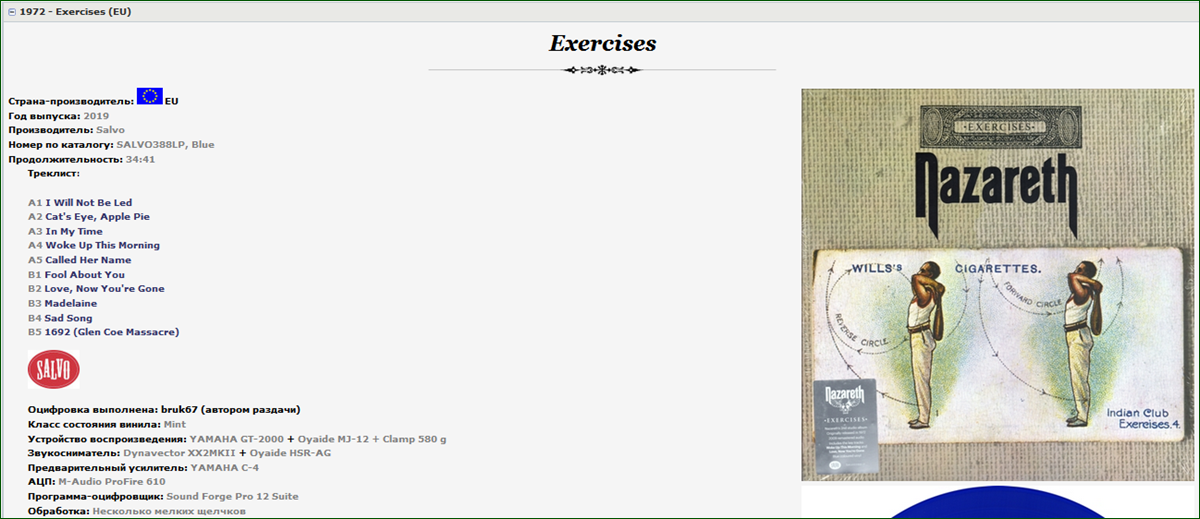The width and height of the screenshot is (1200, 519).
Task: Open the Nazareth Exercises album cover image
Action: (x=997, y=285)
